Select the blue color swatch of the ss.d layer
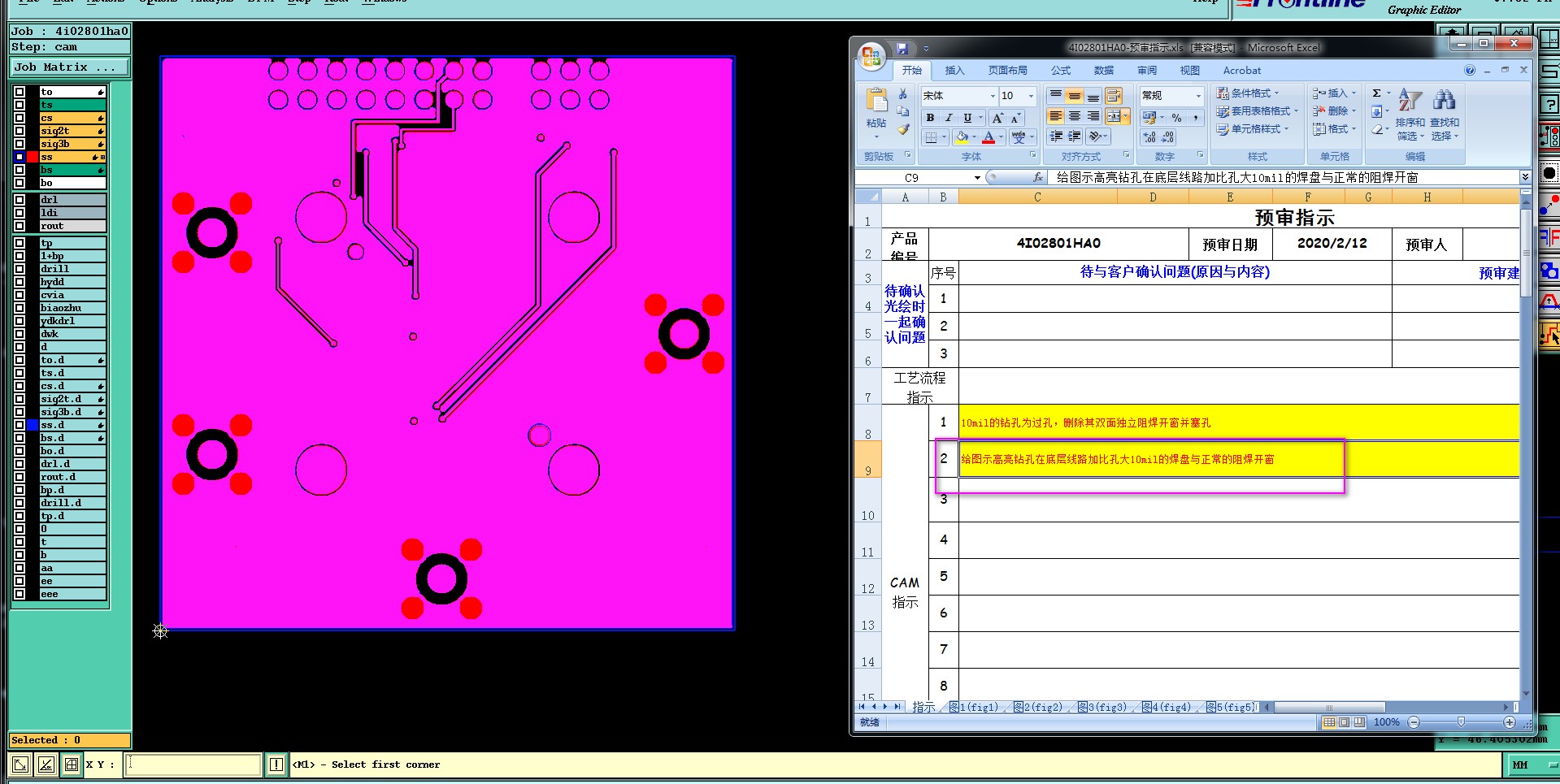Image resolution: width=1560 pixels, height=784 pixels. click(33, 425)
